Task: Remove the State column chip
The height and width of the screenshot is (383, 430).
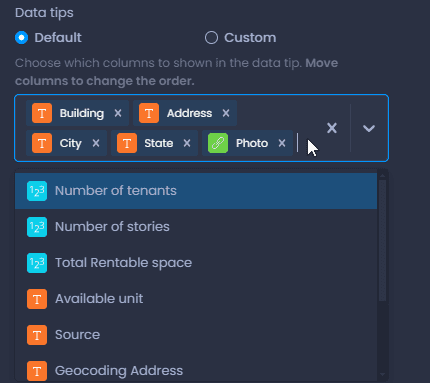Action: point(187,143)
